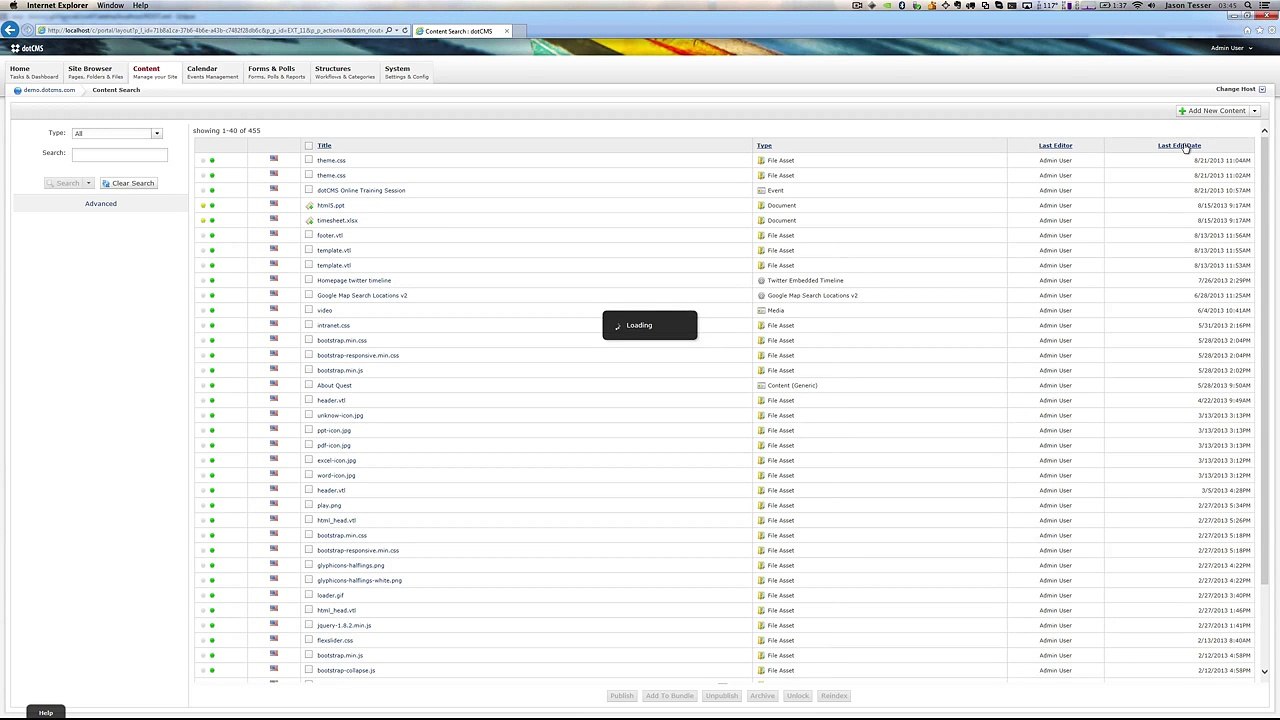Image resolution: width=1280 pixels, height=720 pixels.
Task: Open the Admin User menu at top right
Action: click(1230, 48)
